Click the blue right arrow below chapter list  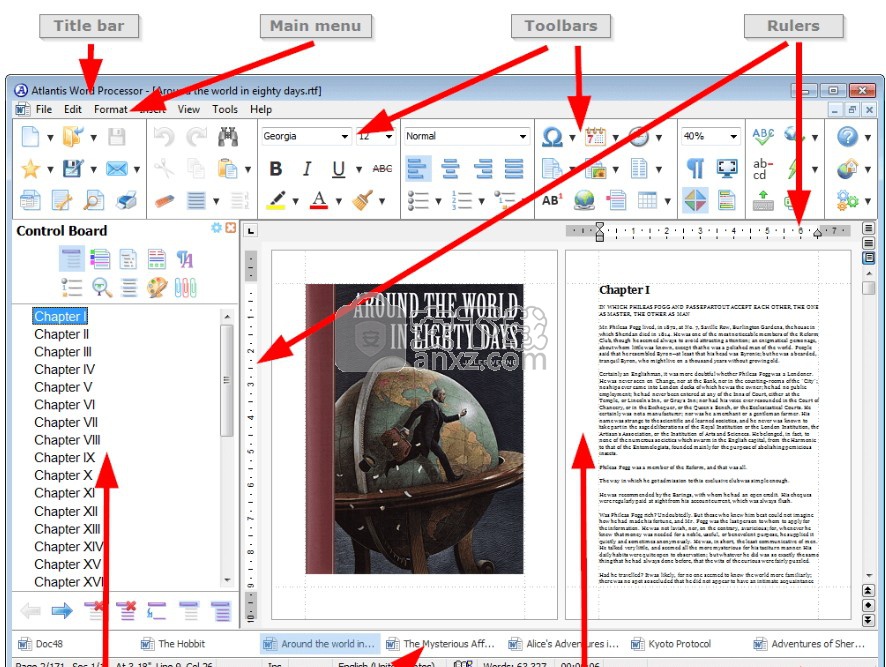(62, 610)
